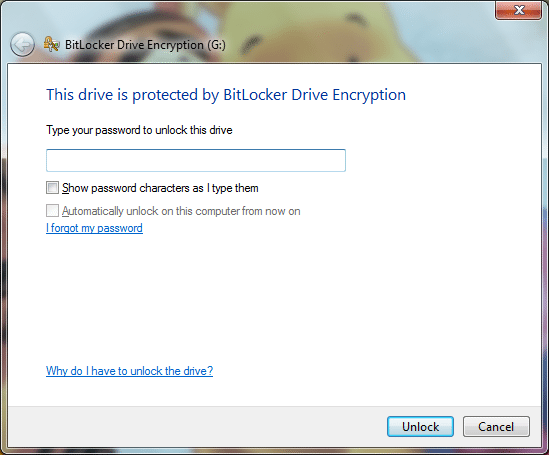Click the BitLocker key and lock icon

pos(51,44)
